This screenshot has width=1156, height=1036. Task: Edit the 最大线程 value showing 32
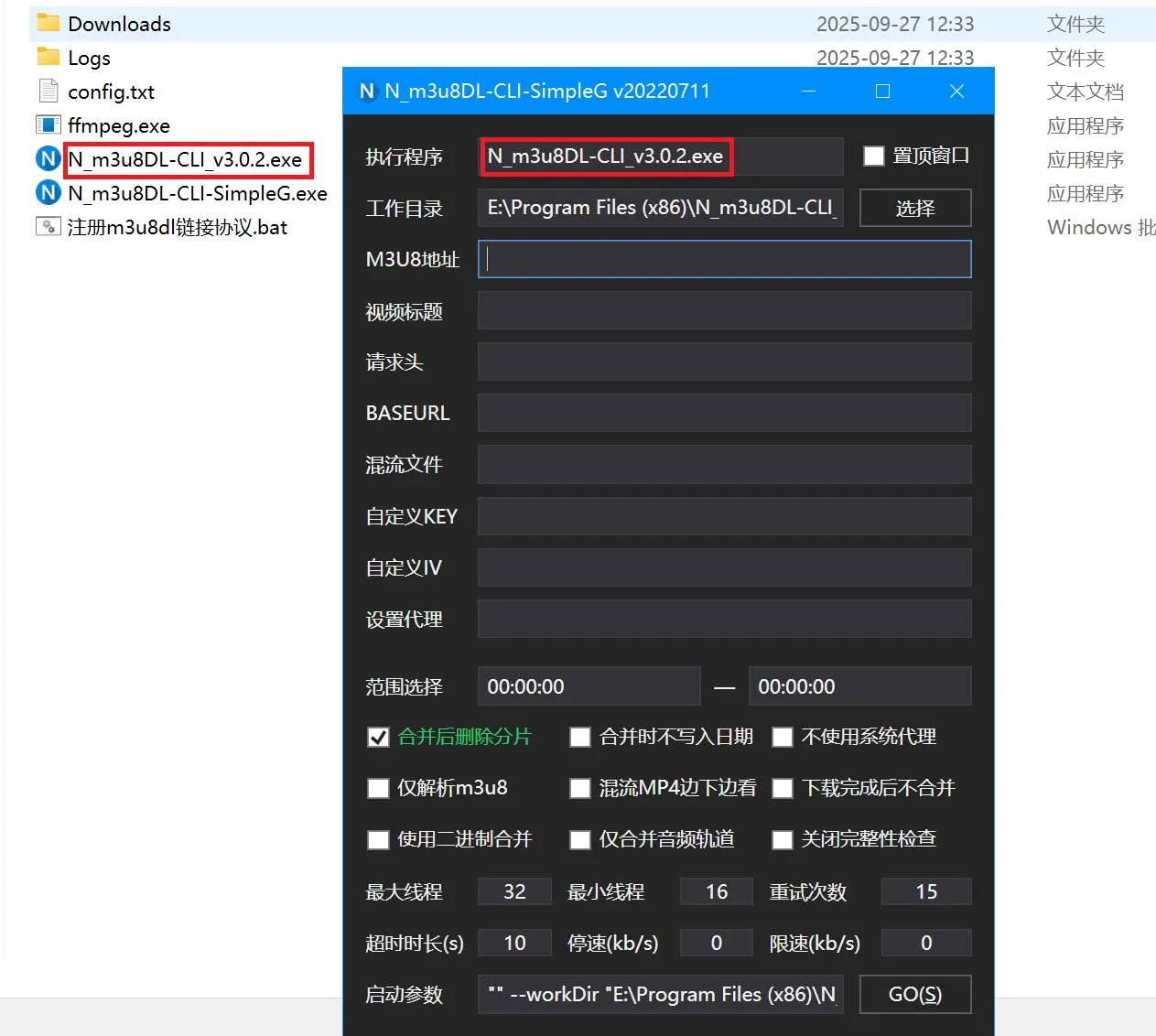513,891
